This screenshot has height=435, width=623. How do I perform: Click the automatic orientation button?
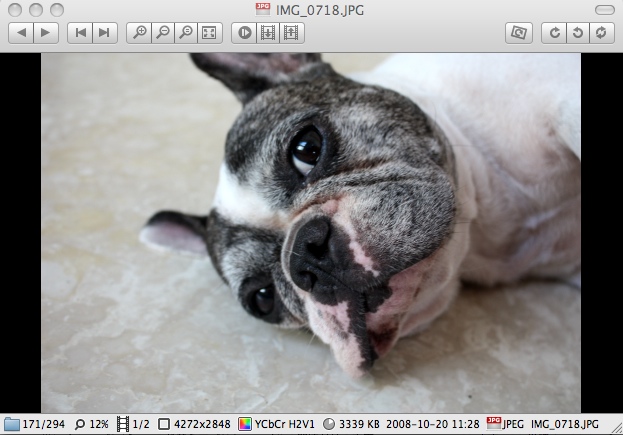[519, 33]
